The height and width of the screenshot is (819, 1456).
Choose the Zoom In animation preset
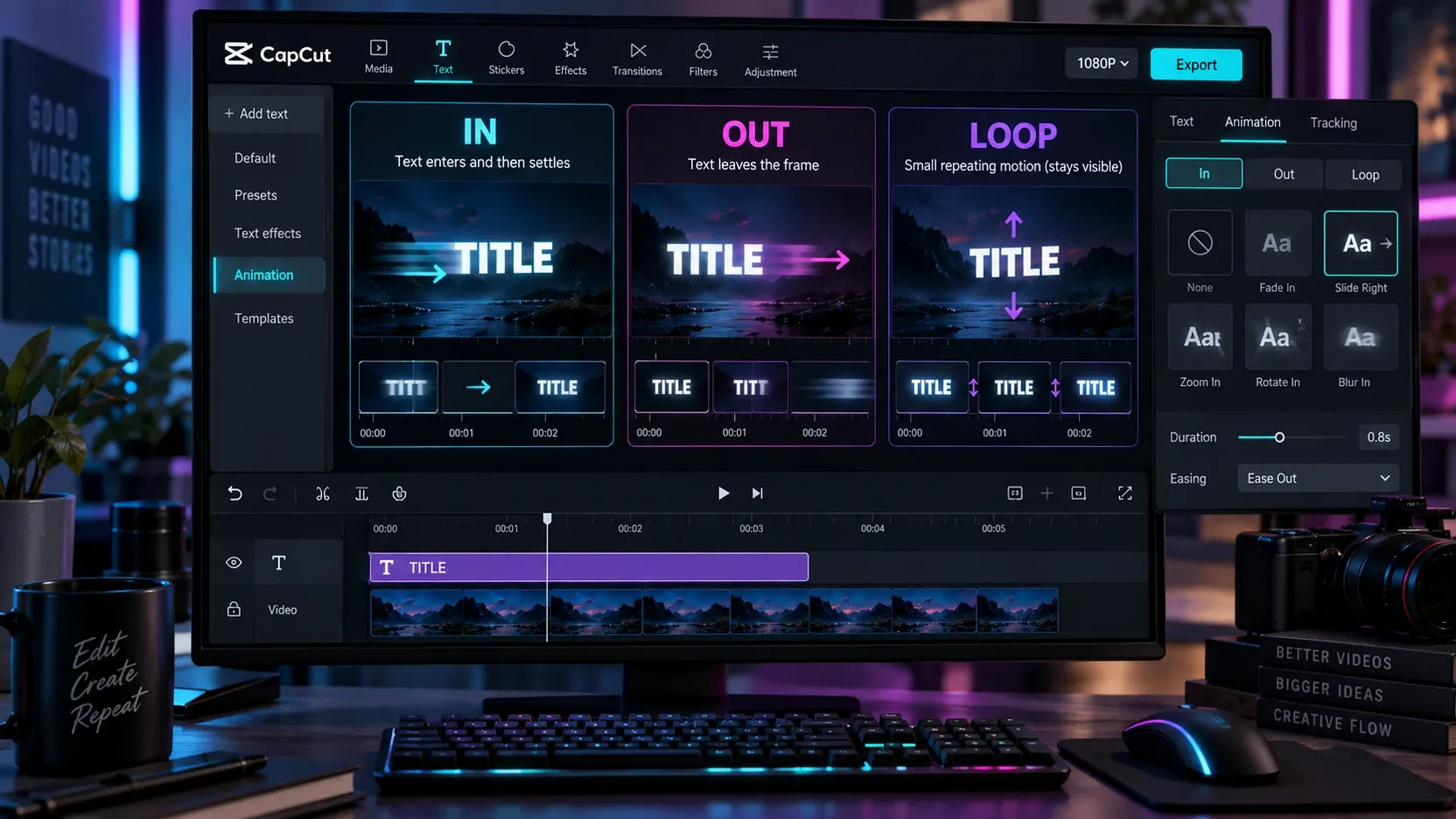(x=1200, y=337)
